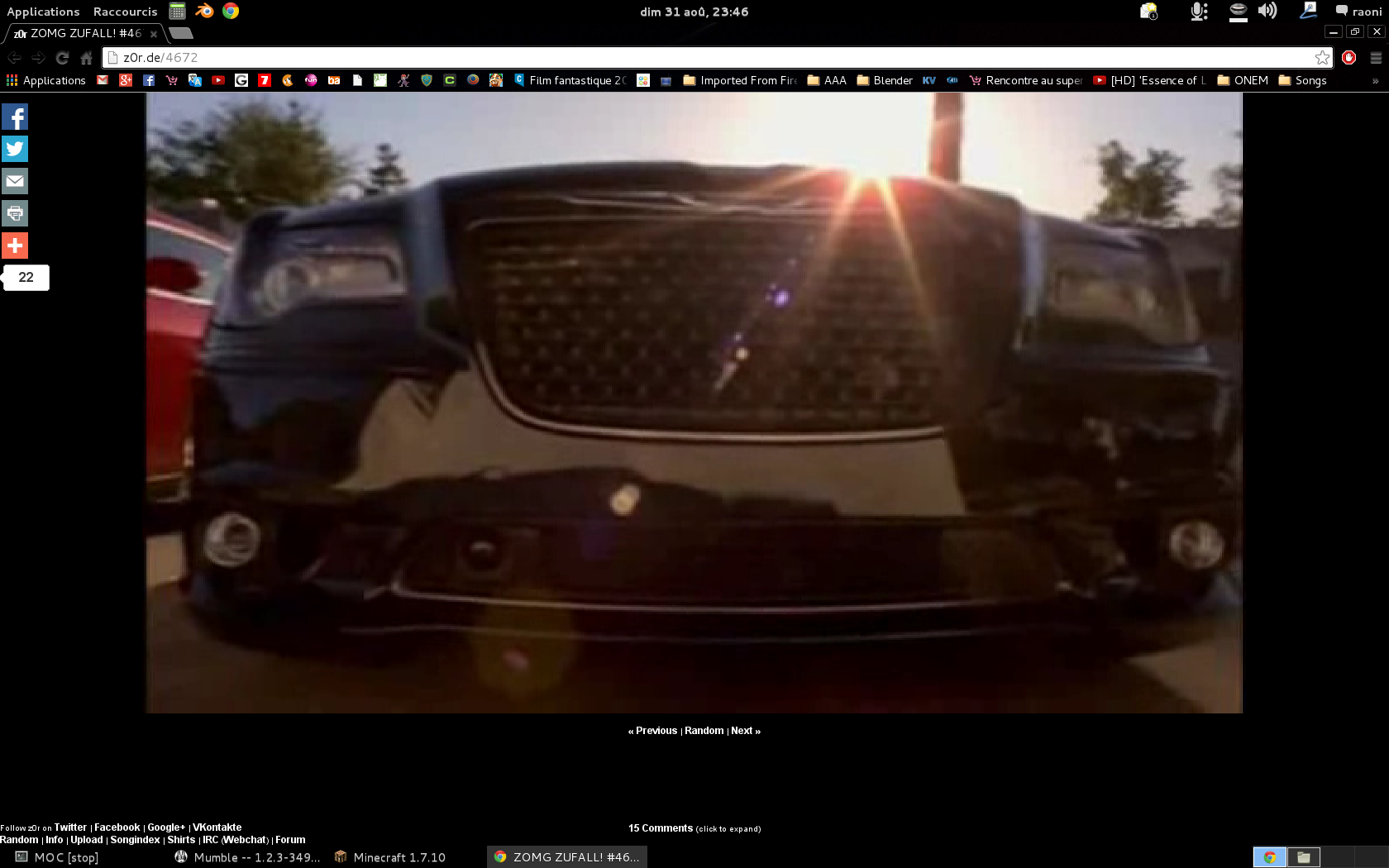Open the YouTube bookmark icon

pos(218,80)
